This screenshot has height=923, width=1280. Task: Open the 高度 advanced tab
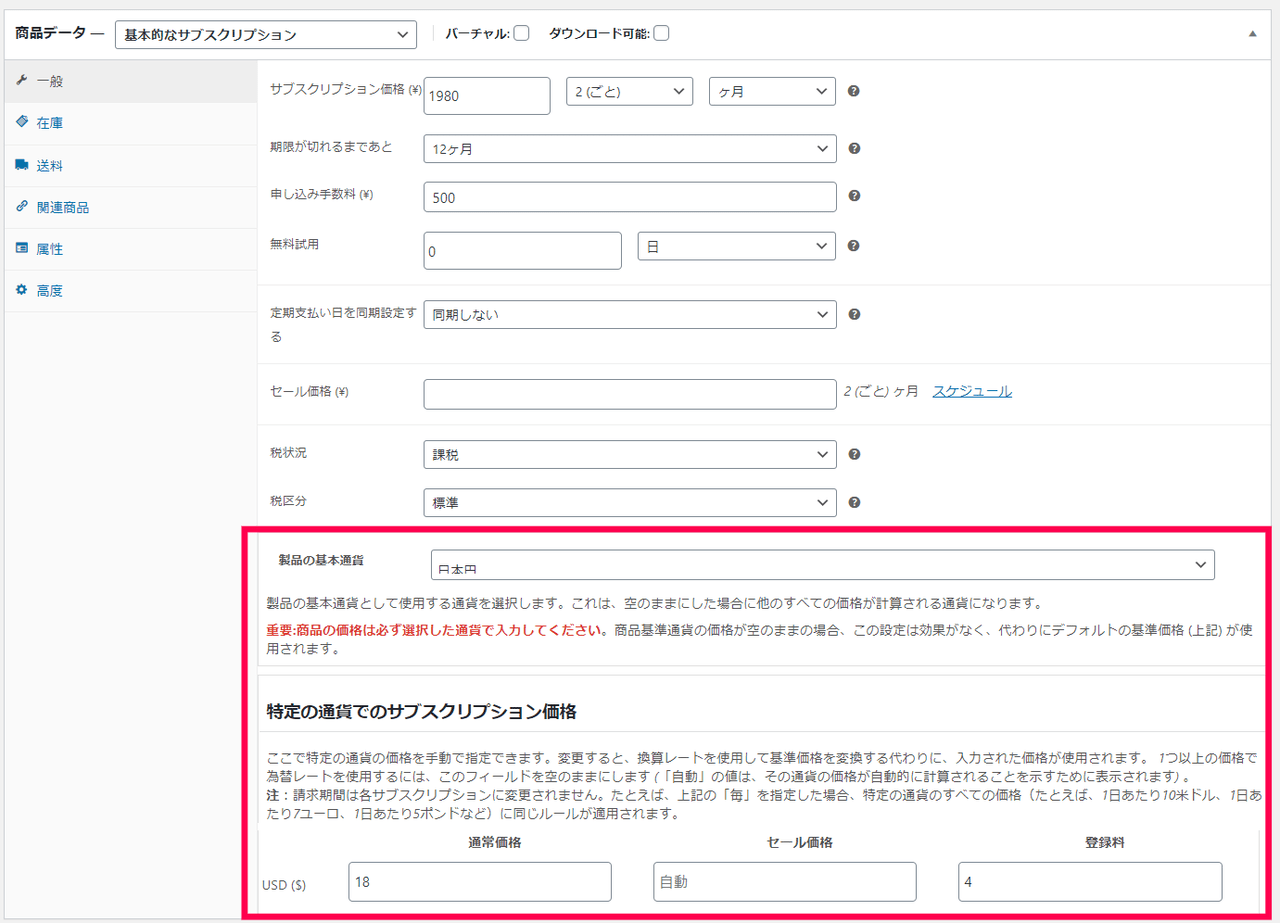coord(130,291)
